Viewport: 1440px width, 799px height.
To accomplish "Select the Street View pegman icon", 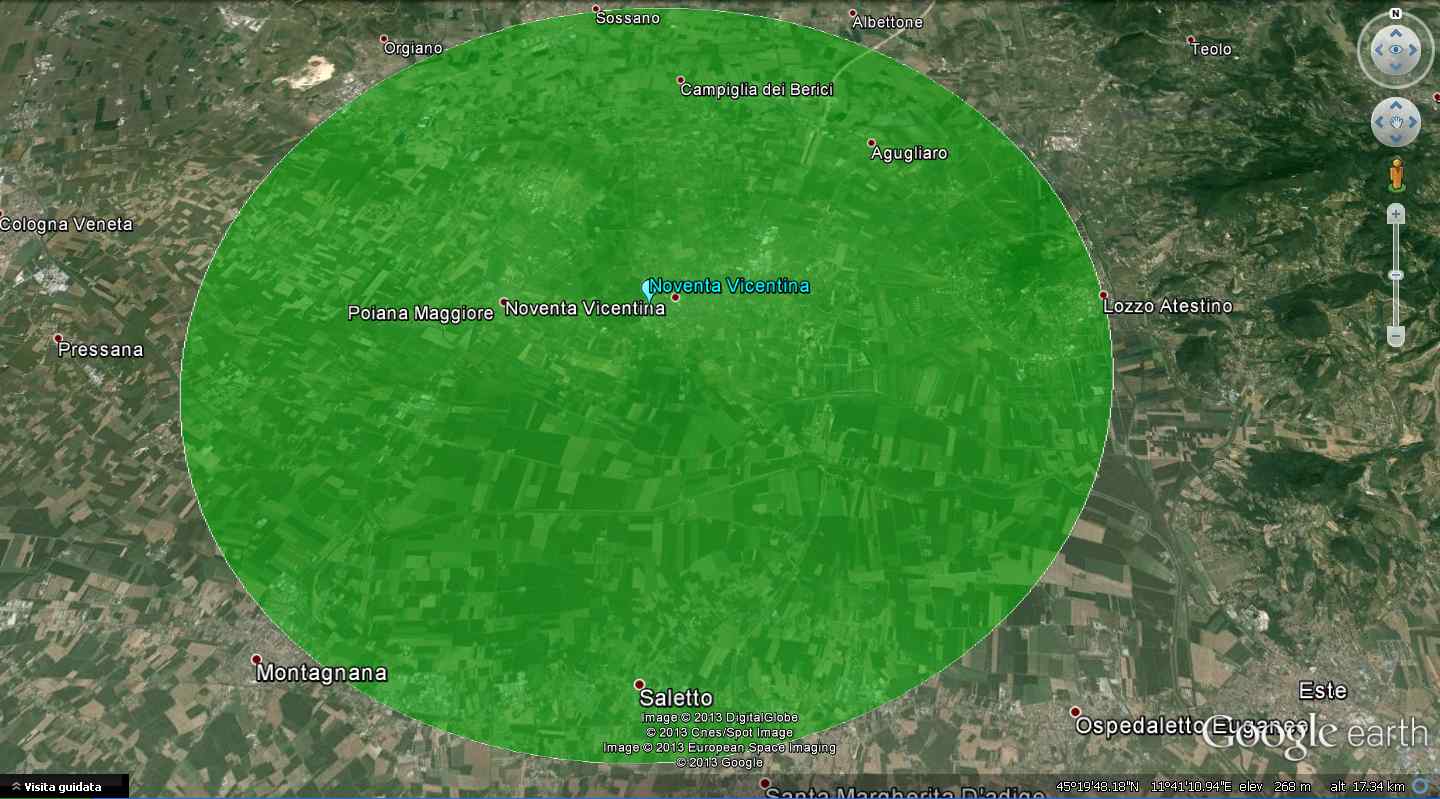I will 1396,175.
